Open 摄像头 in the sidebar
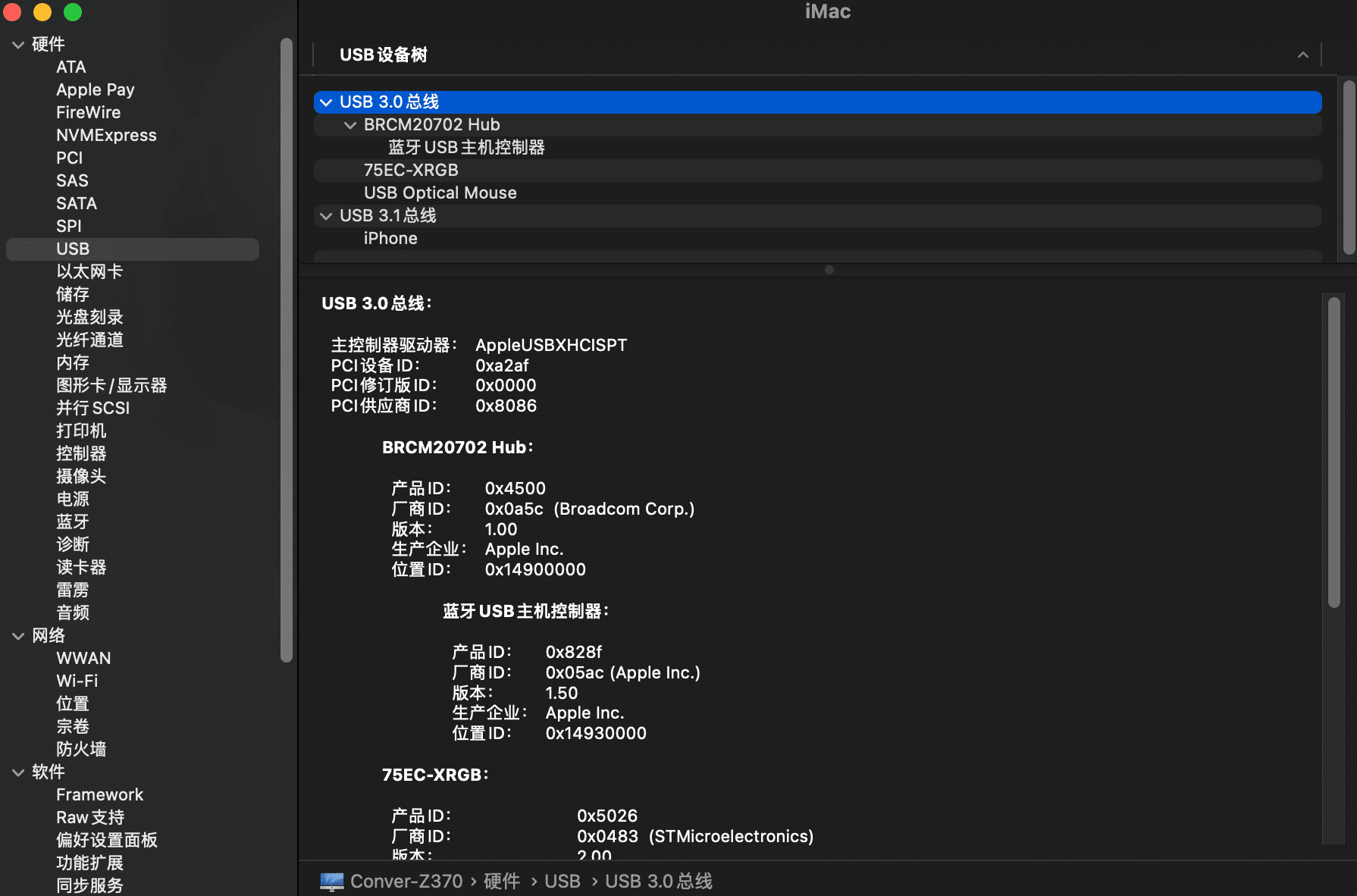The width and height of the screenshot is (1357, 896). click(x=81, y=476)
